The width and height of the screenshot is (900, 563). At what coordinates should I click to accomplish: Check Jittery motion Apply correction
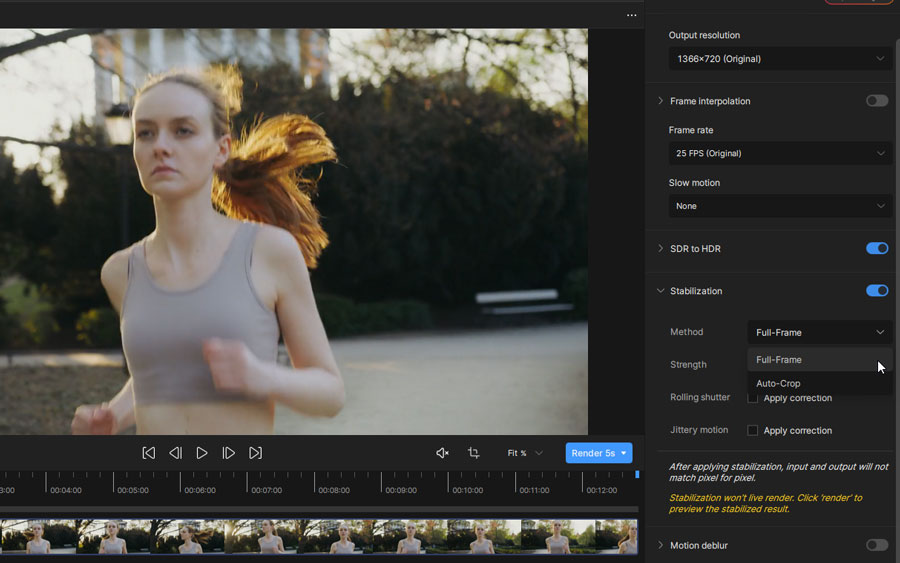click(x=752, y=430)
